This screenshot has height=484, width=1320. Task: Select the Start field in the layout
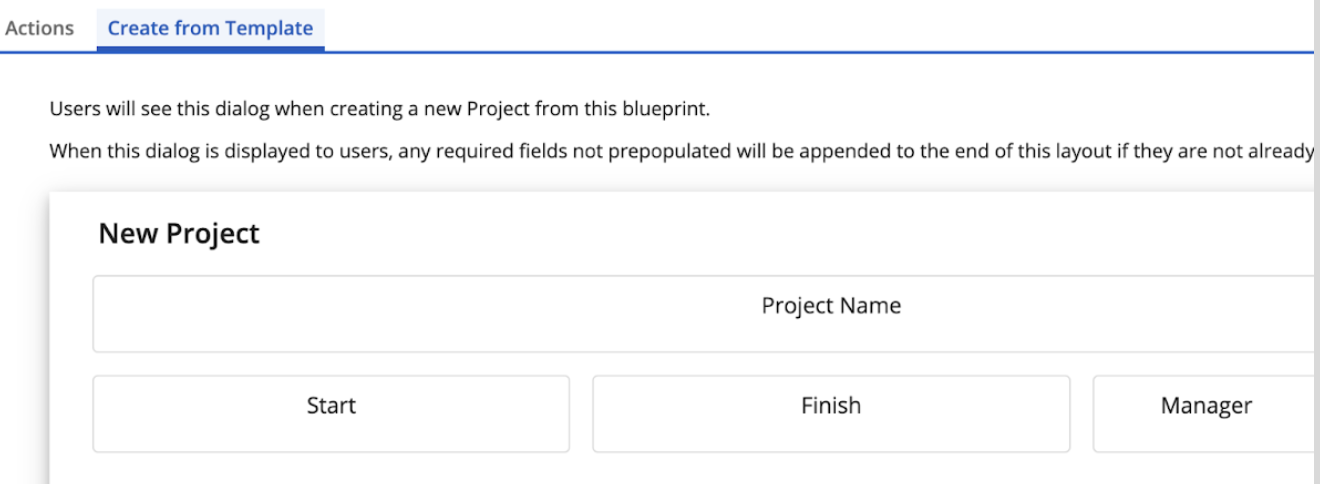(331, 414)
